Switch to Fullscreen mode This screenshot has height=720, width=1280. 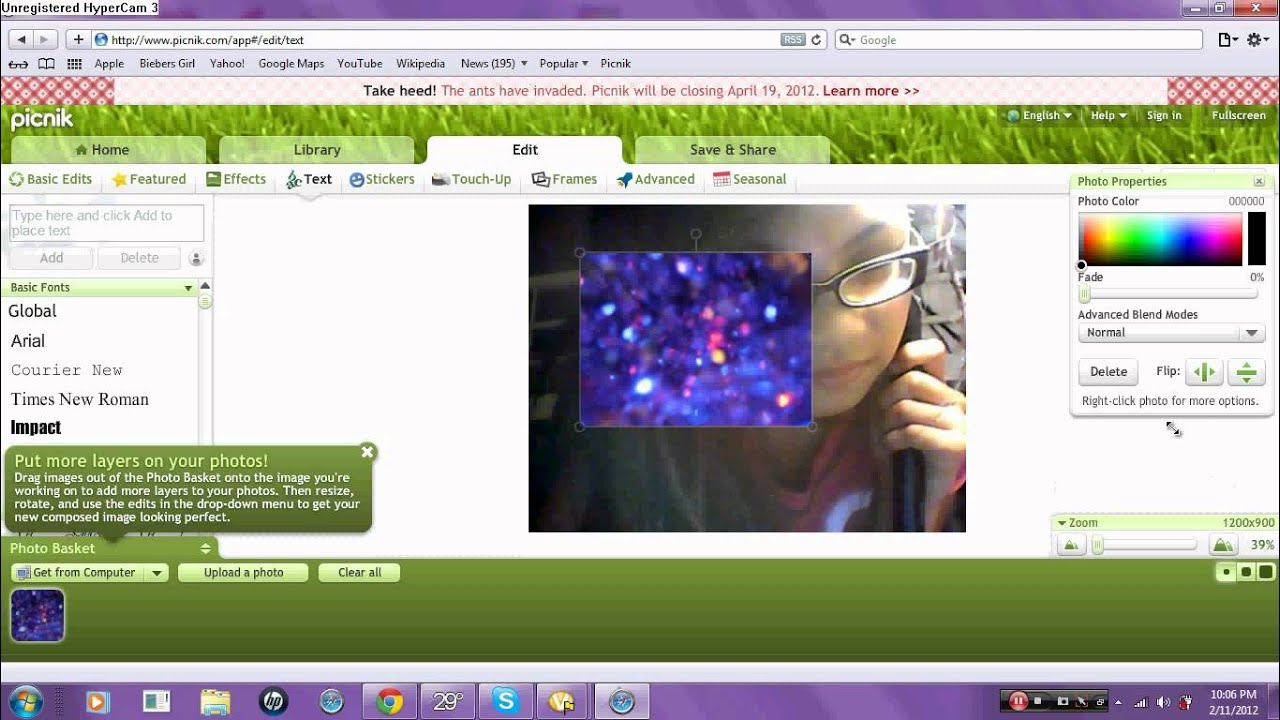click(x=1239, y=115)
